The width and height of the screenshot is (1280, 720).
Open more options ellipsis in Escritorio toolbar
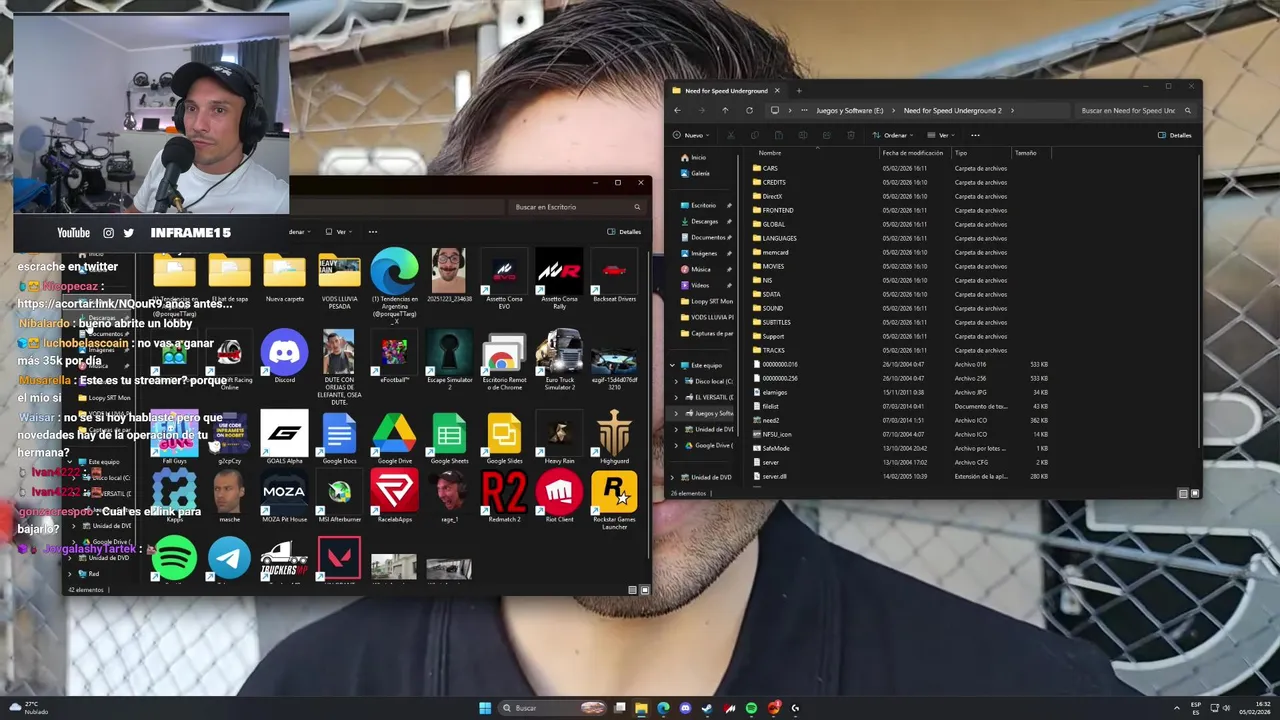point(373,232)
